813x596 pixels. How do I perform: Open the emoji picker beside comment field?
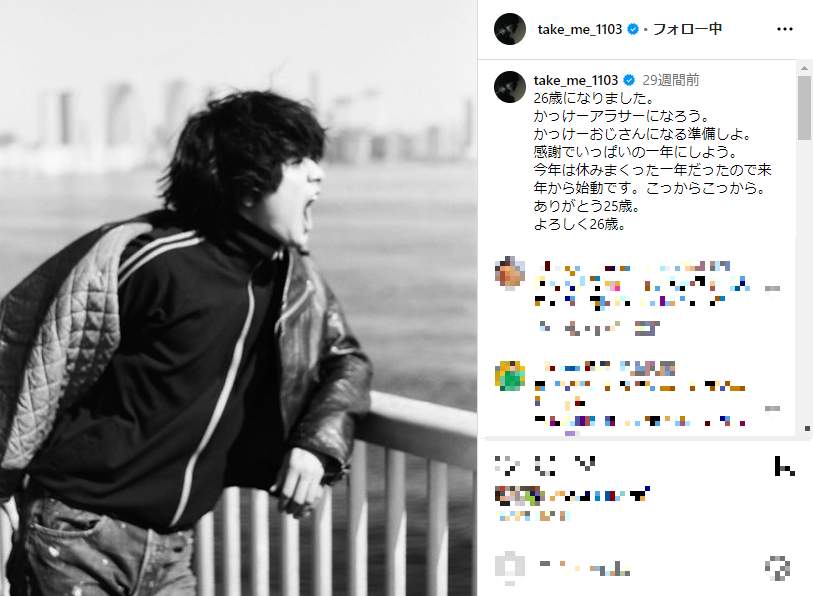click(510, 567)
